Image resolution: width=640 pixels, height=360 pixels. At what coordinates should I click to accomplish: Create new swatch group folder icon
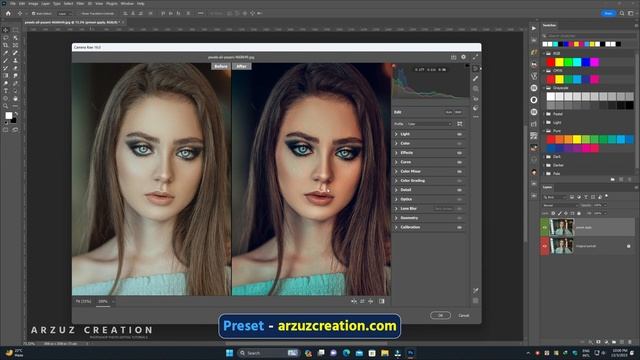point(612,179)
